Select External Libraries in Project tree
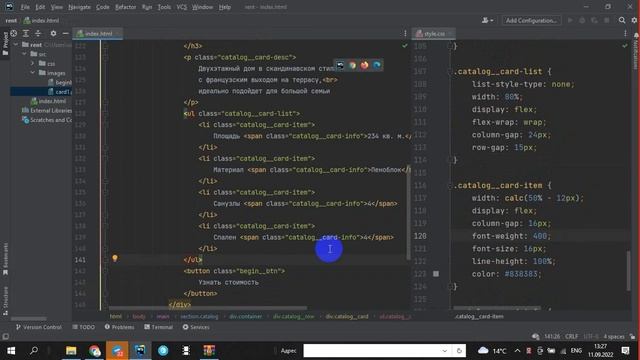Screen dimensions: 640x360 (x=47, y=110)
